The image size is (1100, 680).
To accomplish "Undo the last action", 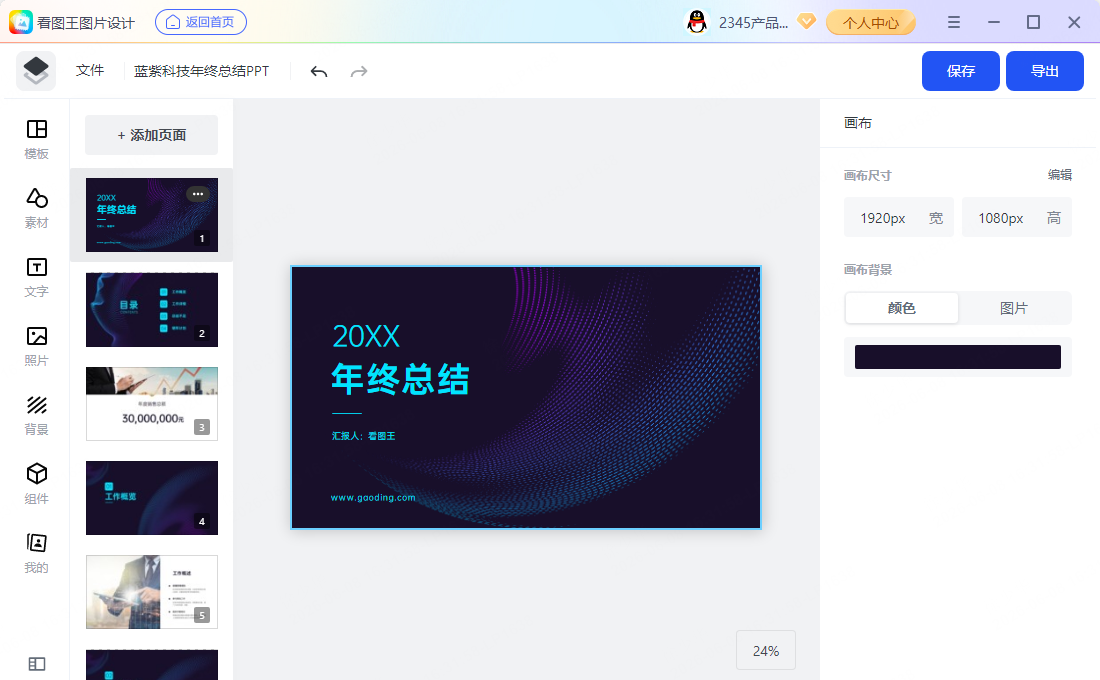I will [x=319, y=72].
